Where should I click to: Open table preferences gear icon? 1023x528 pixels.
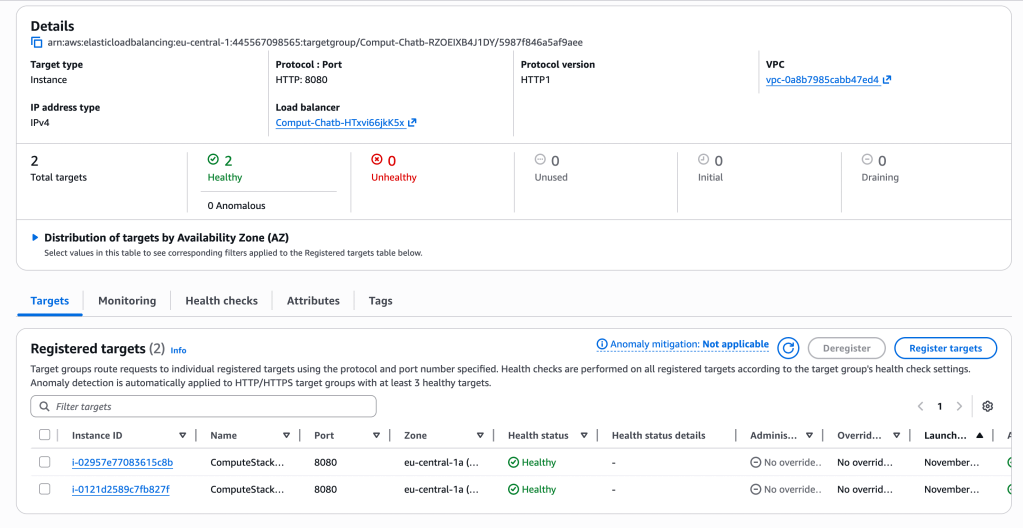click(987, 407)
